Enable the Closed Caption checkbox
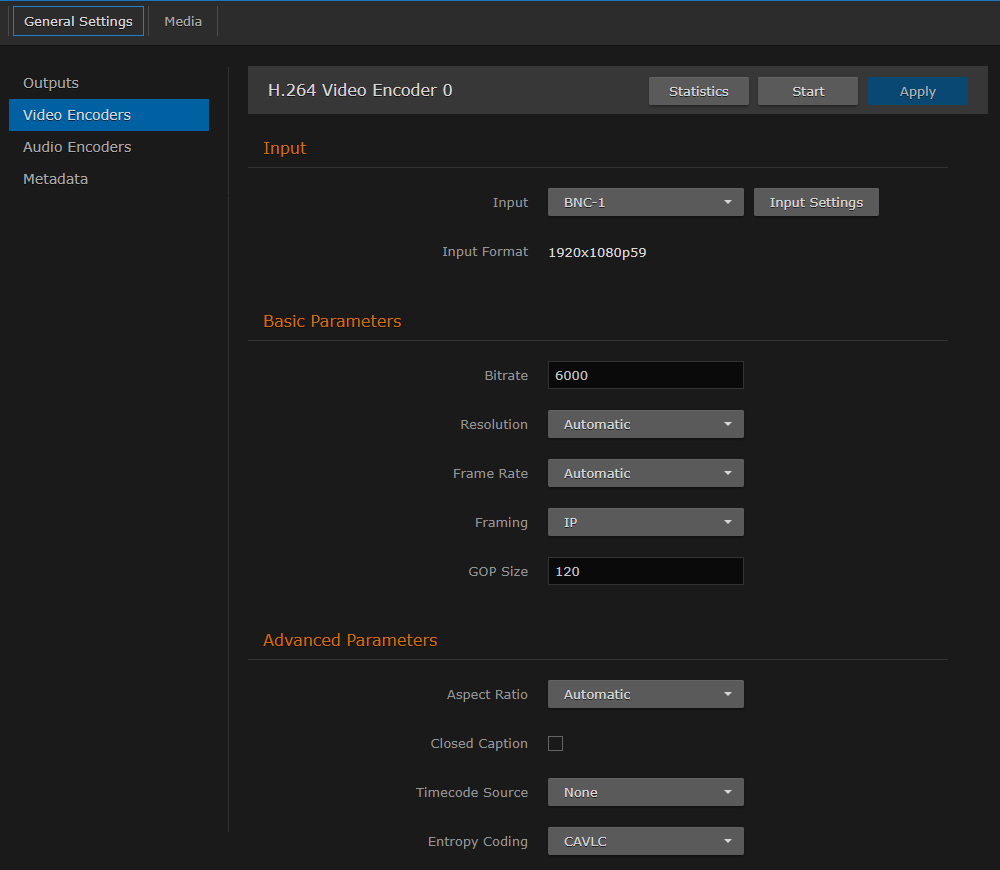1000x870 pixels. pos(555,743)
